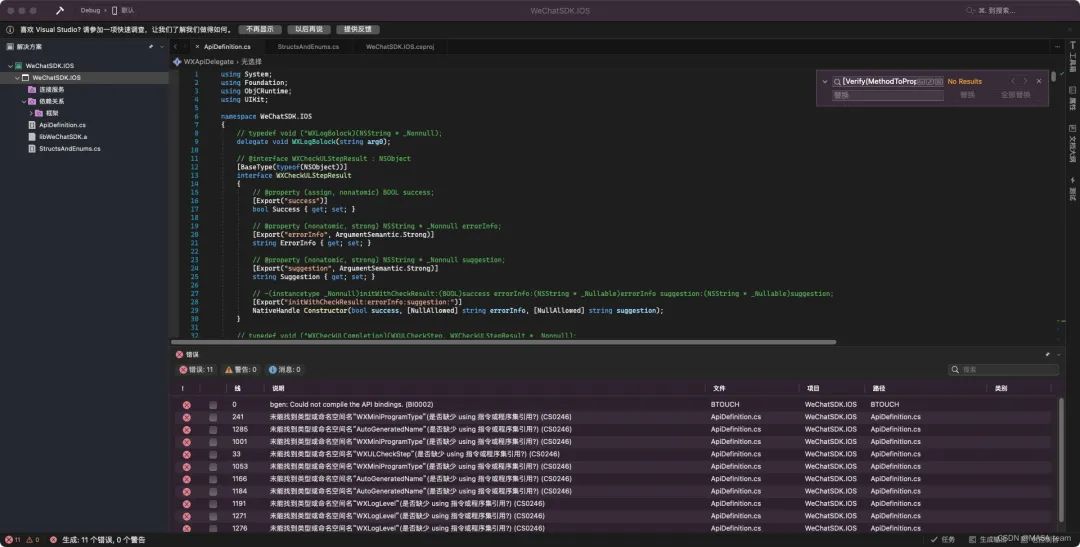The width and height of the screenshot is (1080, 547).
Task: Click the 不再显示 button in survey bar
Action: tap(260, 30)
